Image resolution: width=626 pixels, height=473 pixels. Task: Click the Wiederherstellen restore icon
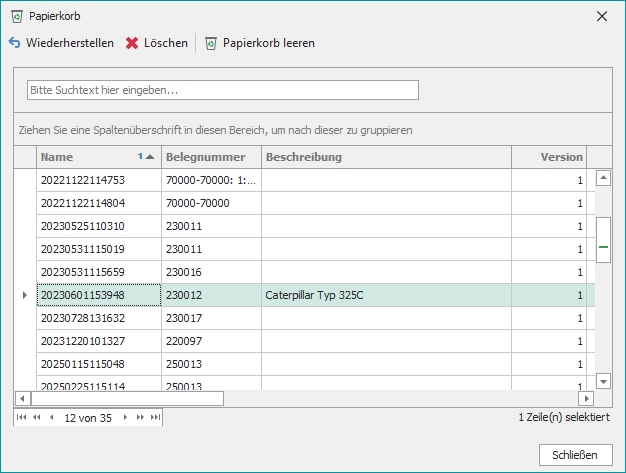[15, 43]
